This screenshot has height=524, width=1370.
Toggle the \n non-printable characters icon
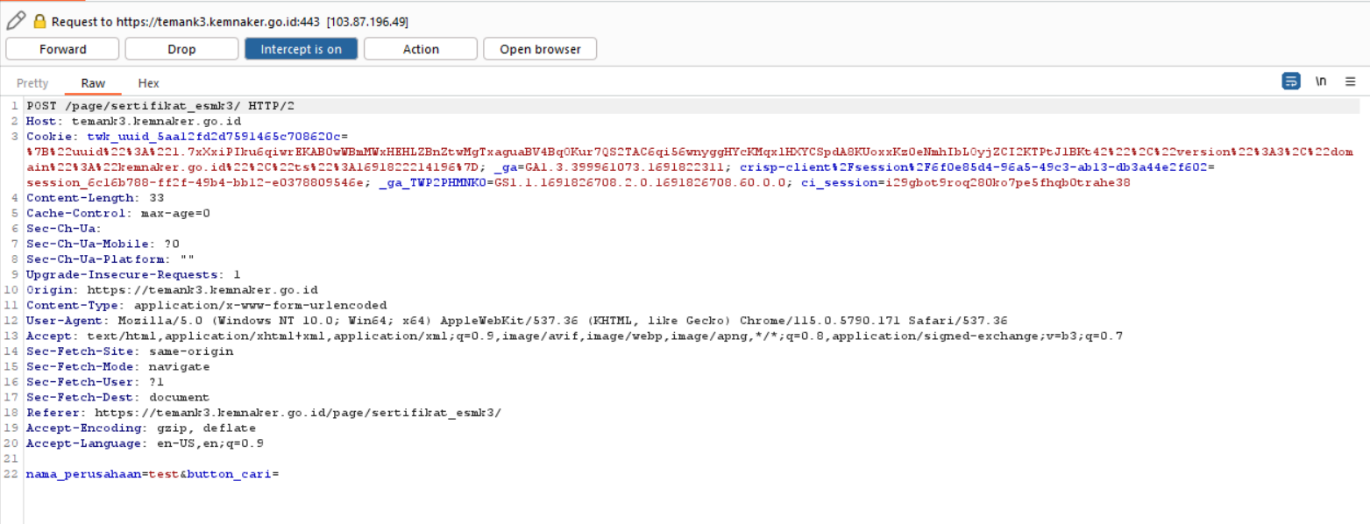coord(1321,82)
